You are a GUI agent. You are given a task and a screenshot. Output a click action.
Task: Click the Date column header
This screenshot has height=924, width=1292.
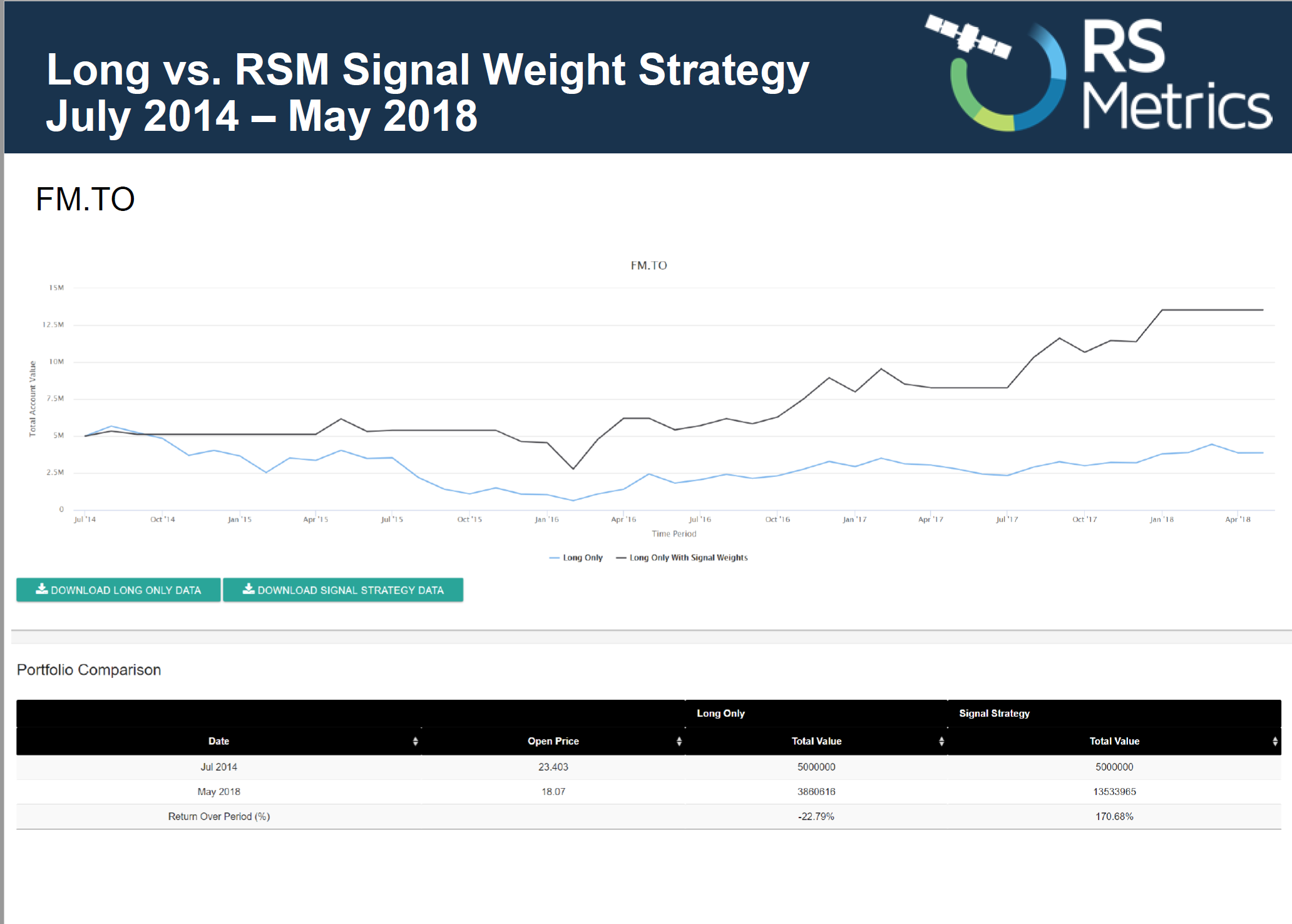point(218,741)
